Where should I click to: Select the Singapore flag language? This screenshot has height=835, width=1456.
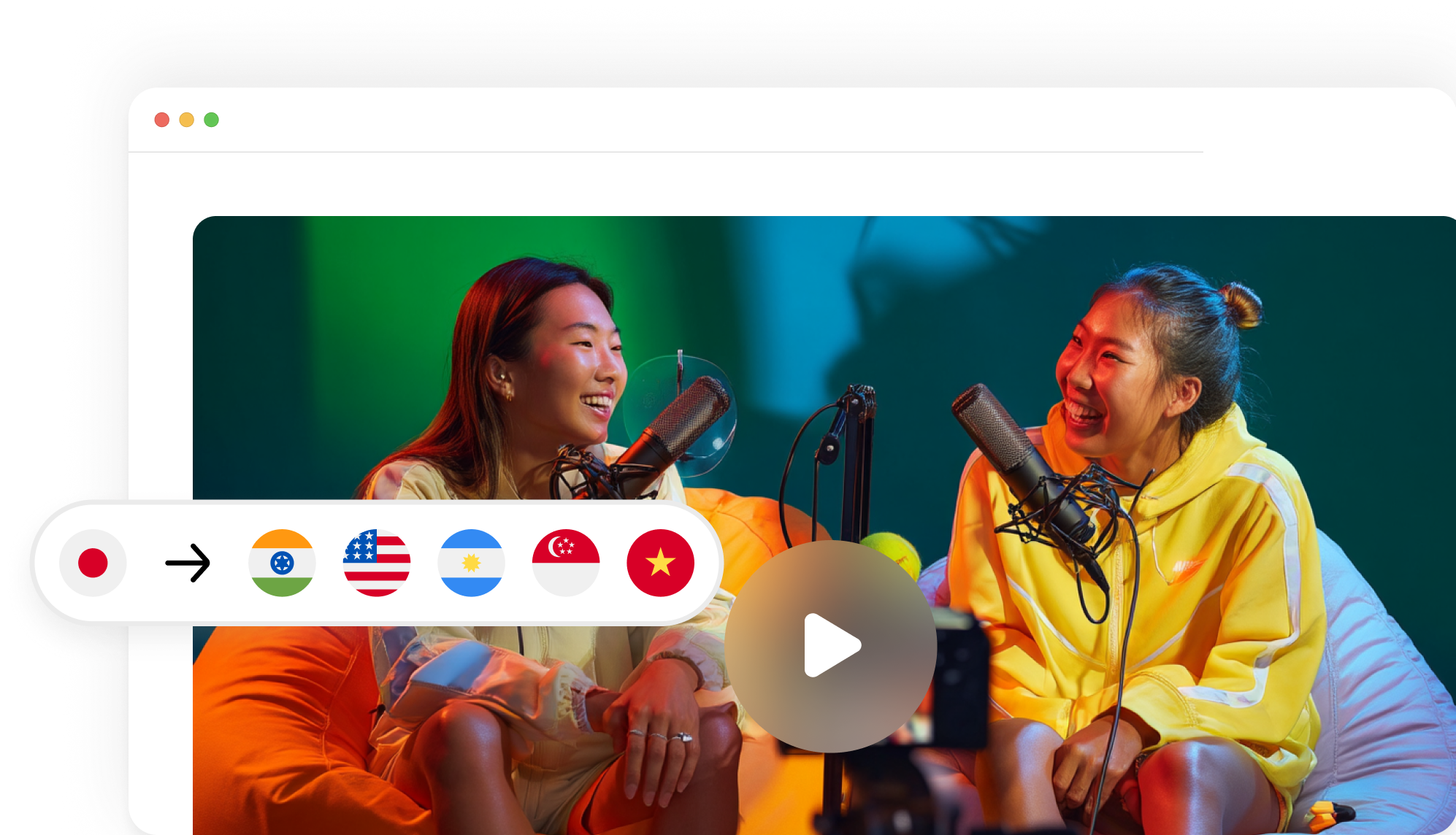pyautogui.click(x=566, y=563)
